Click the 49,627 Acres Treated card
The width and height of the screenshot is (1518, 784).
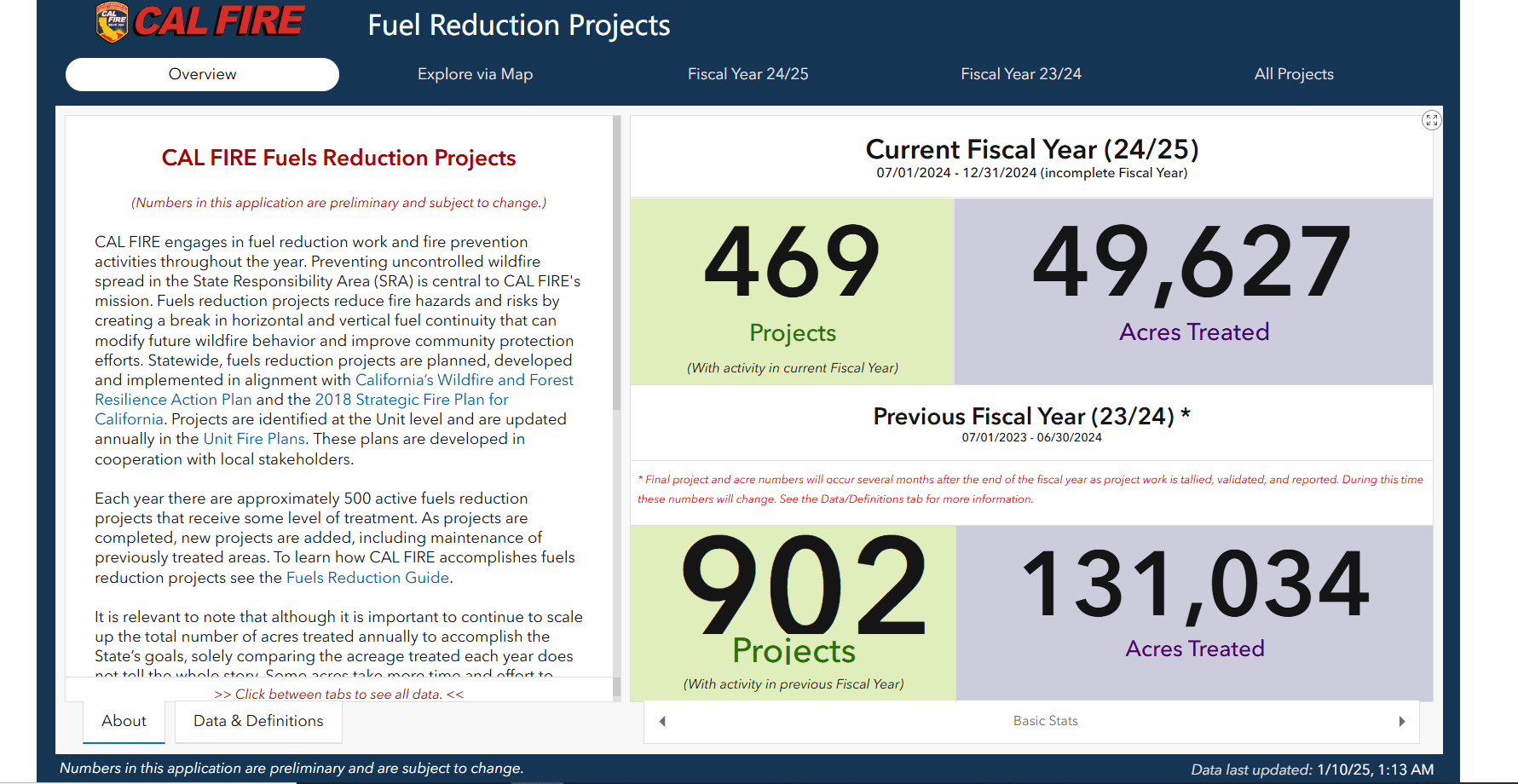point(1193,291)
